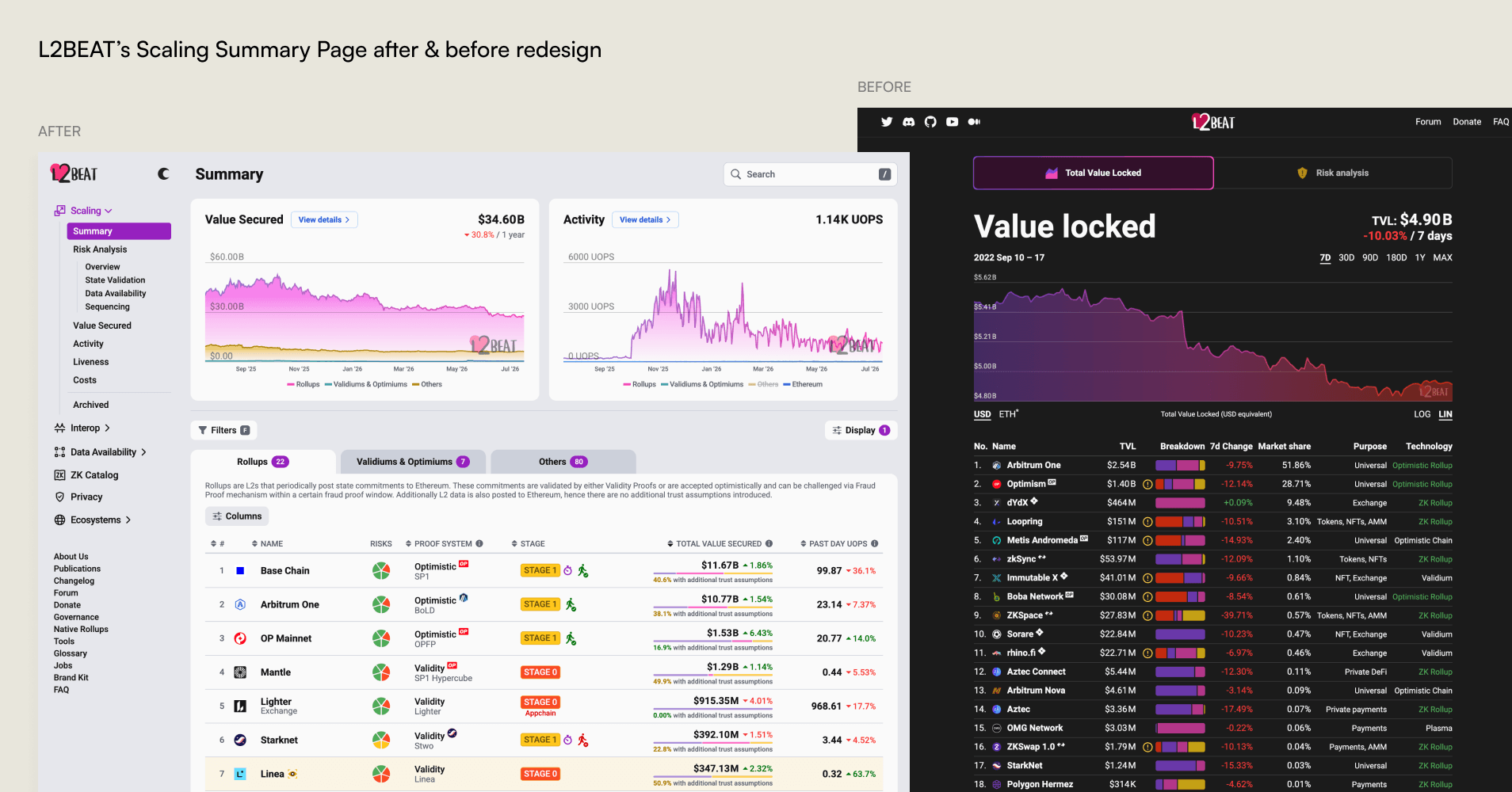The width and height of the screenshot is (1512, 792).
Task: Open the Native Rollups link in the sidebar
Action: click(81, 629)
